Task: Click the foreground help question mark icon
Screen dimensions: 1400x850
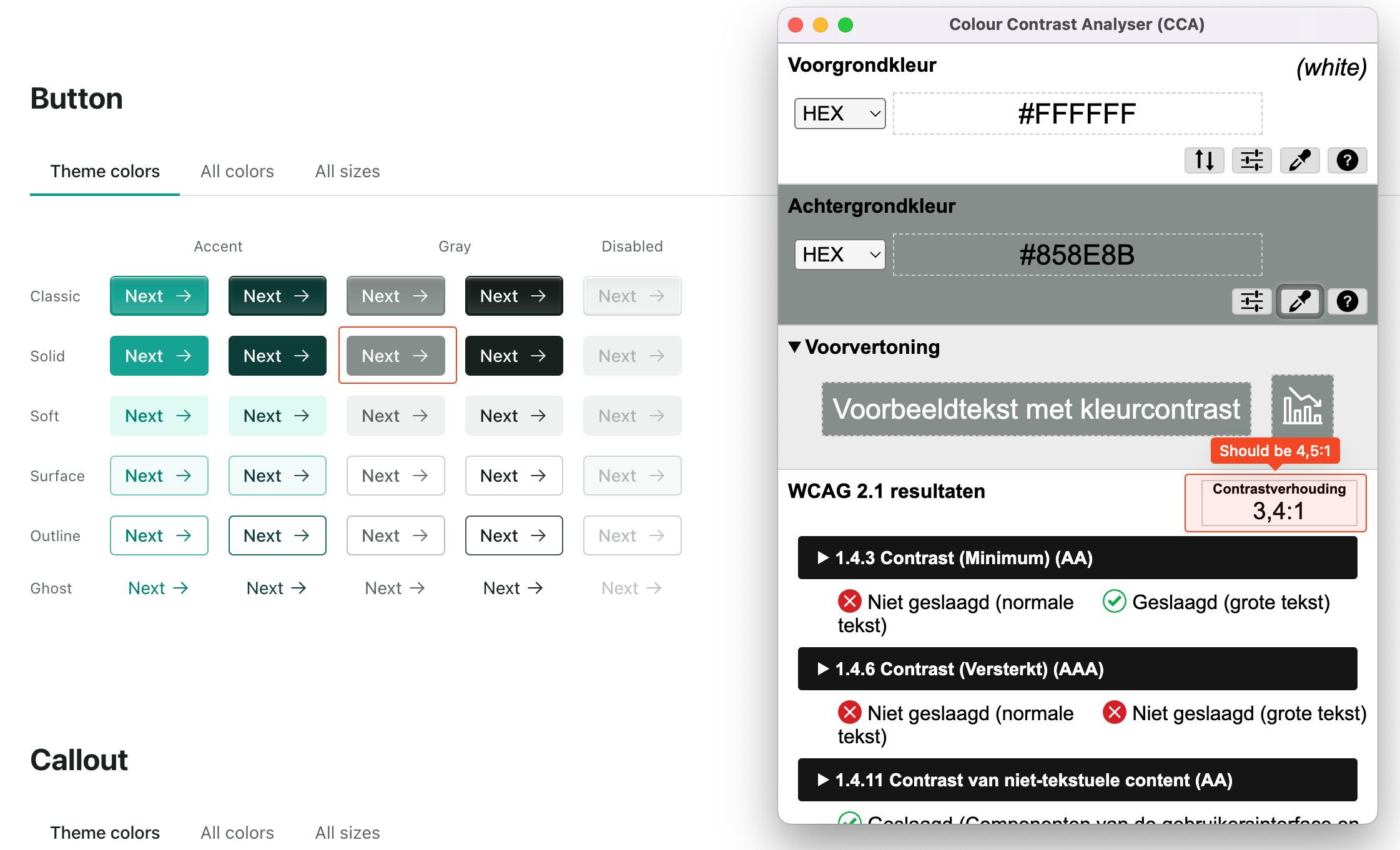Action: [1348, 160]
